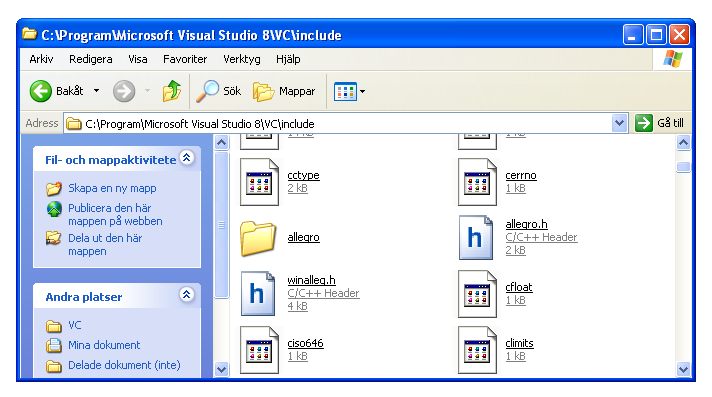This screenshot has height=397, width=712.
Task: Select the cfloat file icon
Action: click(477, 294)
